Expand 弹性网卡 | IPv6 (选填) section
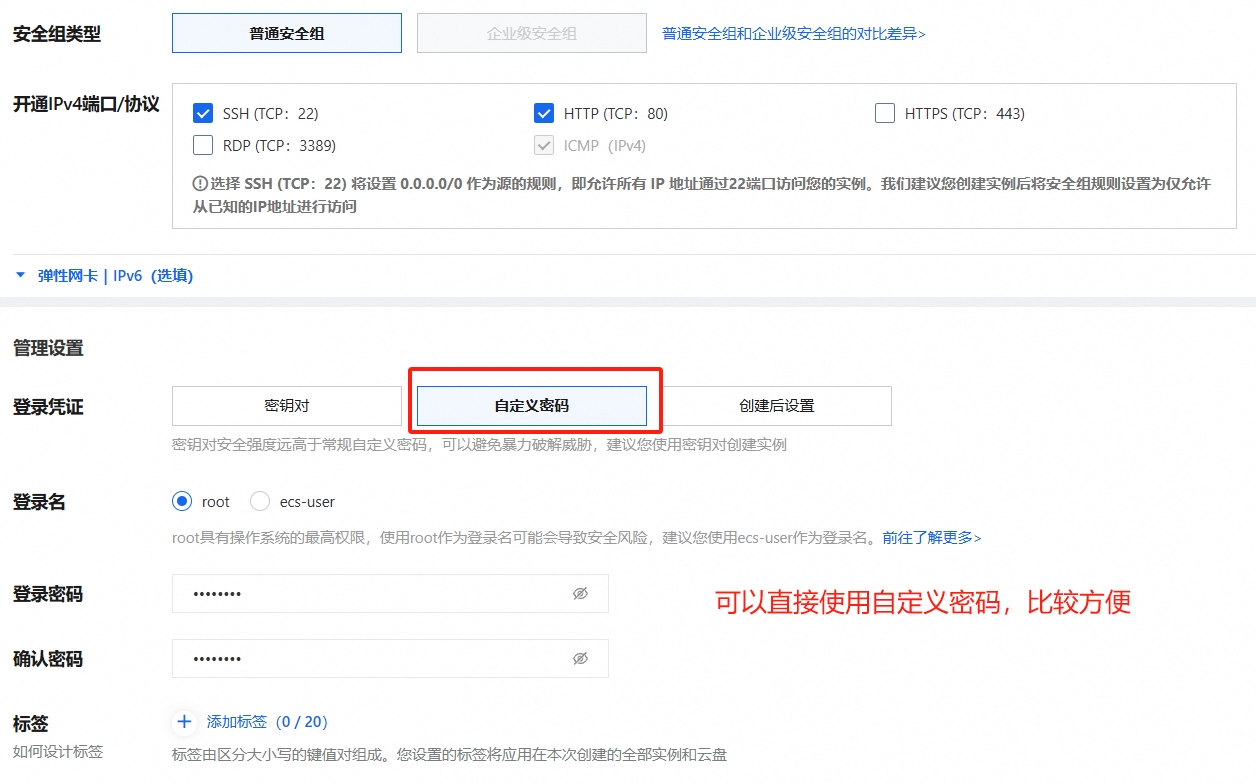 tap(105, 276)
